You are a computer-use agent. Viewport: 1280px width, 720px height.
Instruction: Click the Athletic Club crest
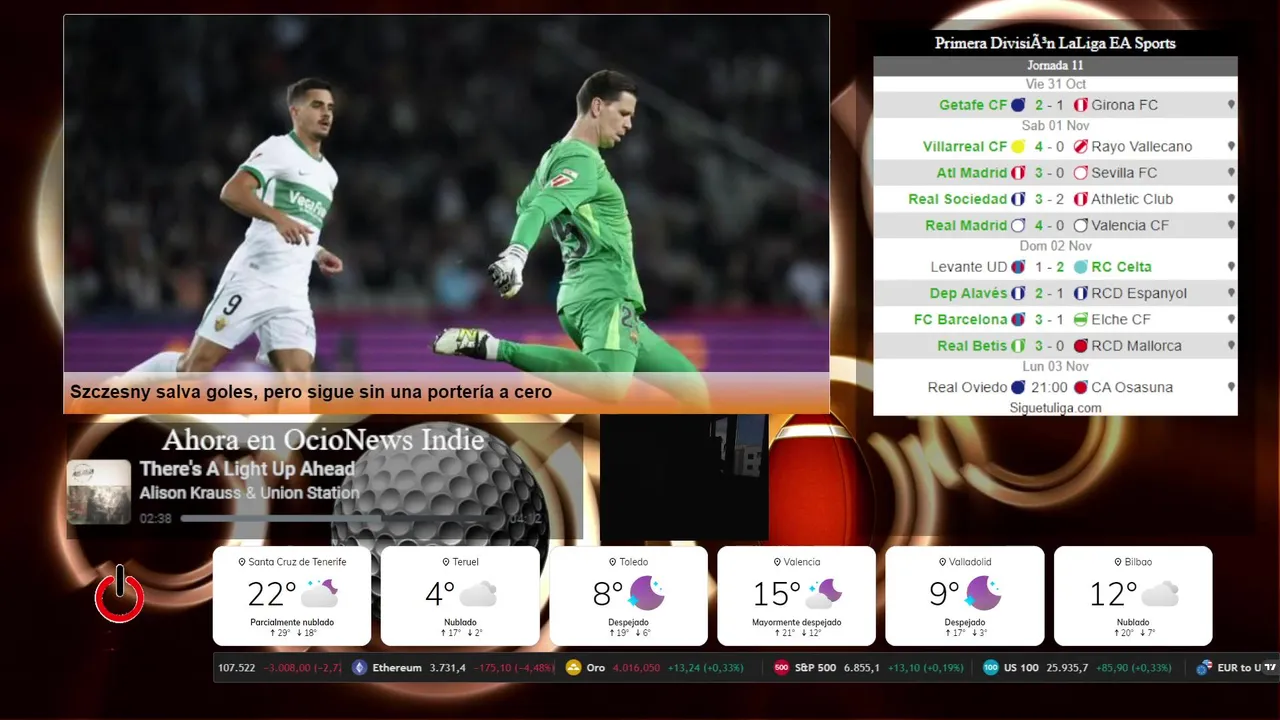pyautogui.click(x=1080, y=199)
